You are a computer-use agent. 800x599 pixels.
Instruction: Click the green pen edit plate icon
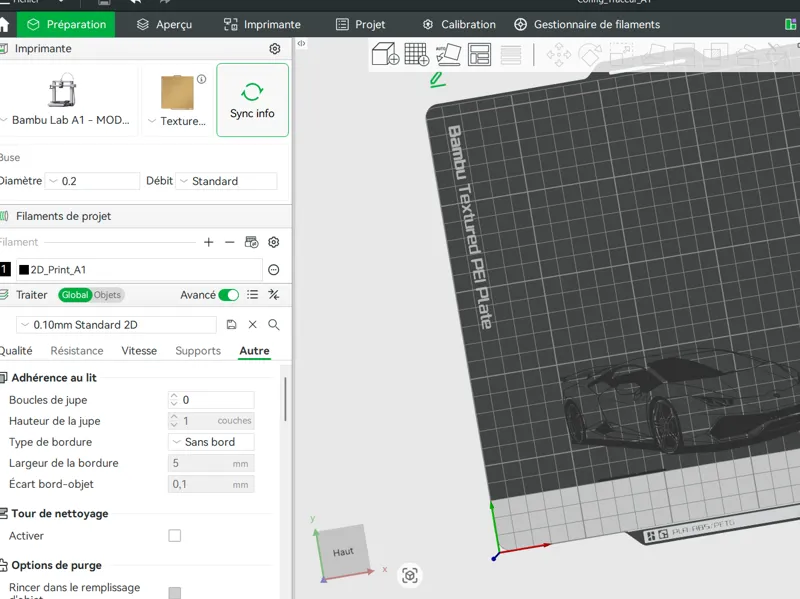click(437, 80)
